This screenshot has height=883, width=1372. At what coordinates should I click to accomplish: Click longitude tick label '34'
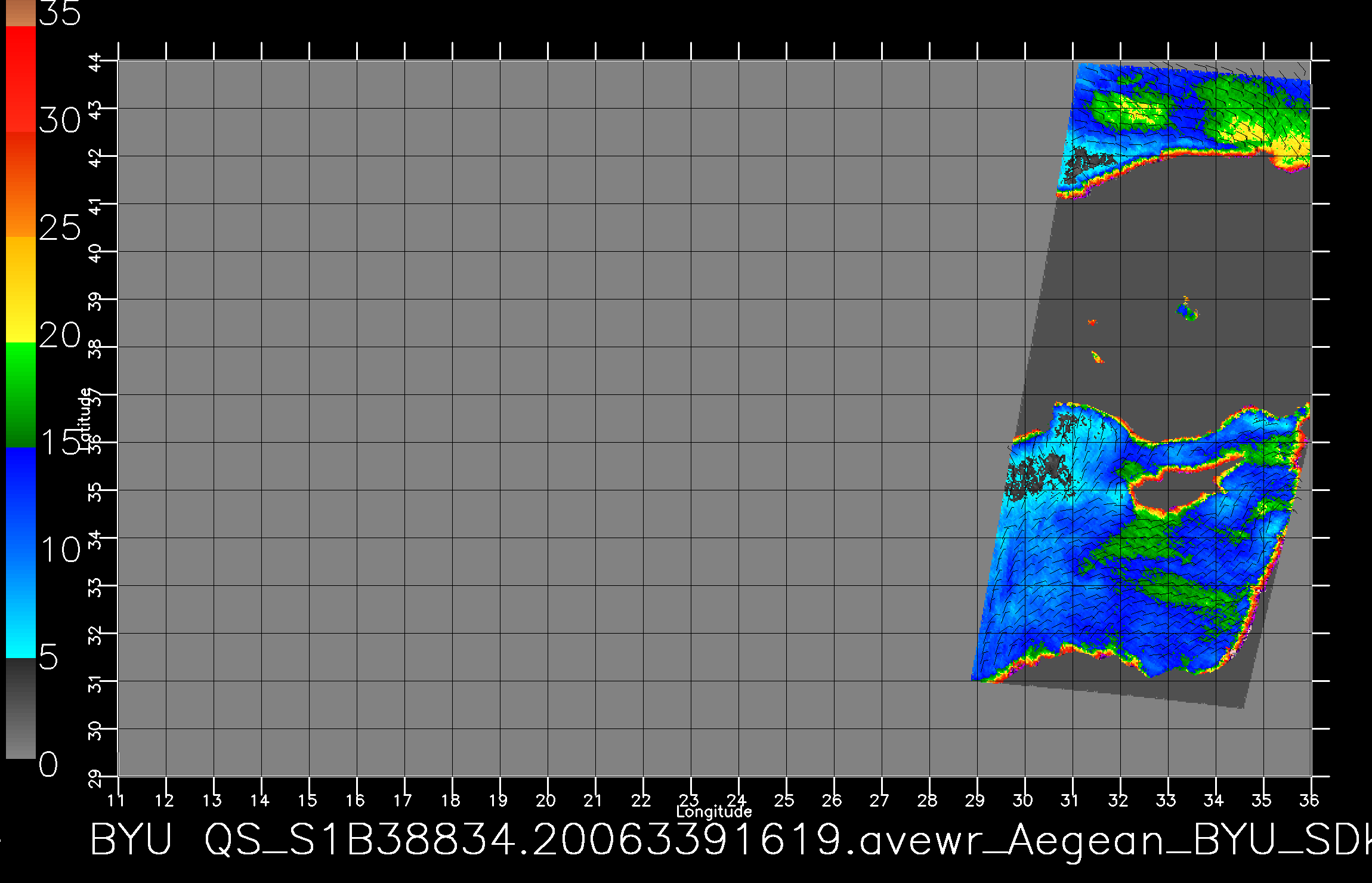coord(1215,800)
